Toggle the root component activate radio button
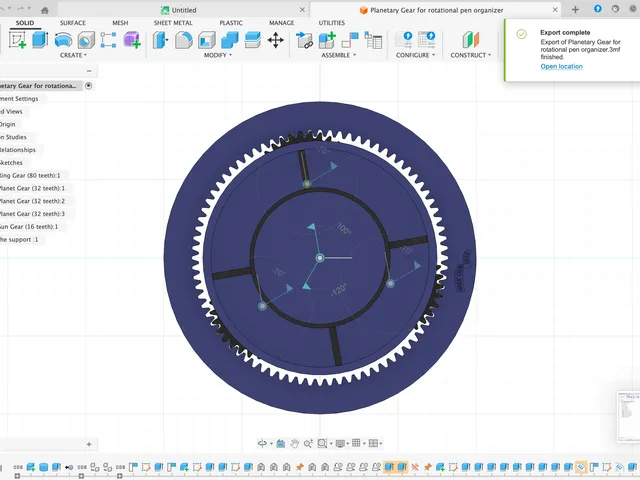The image size is (640, 480). (x=89, y=86)
